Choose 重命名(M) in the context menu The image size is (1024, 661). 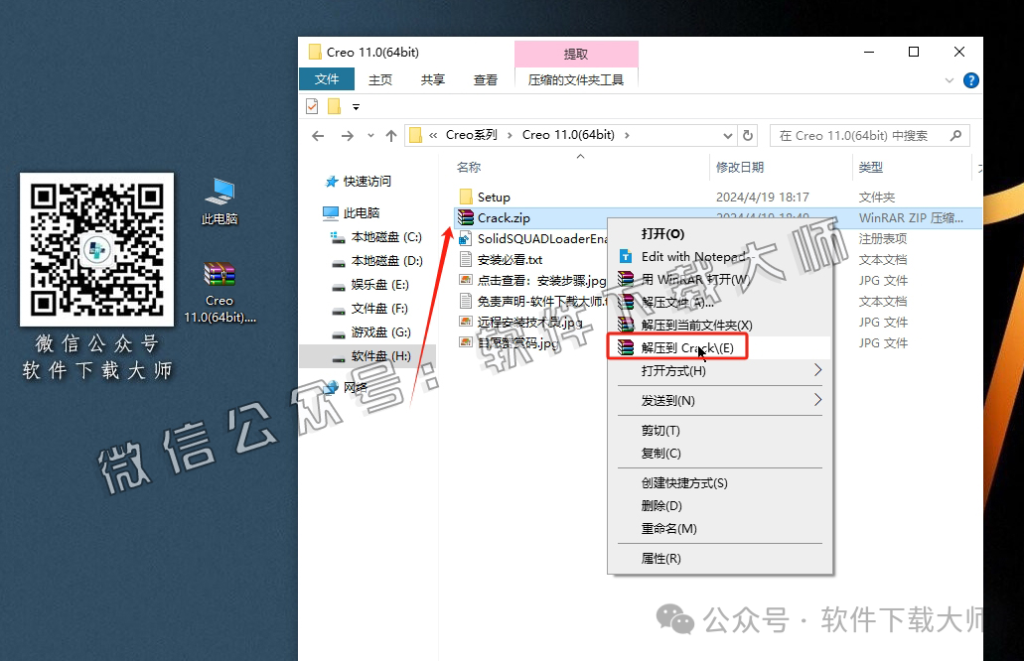720,528
